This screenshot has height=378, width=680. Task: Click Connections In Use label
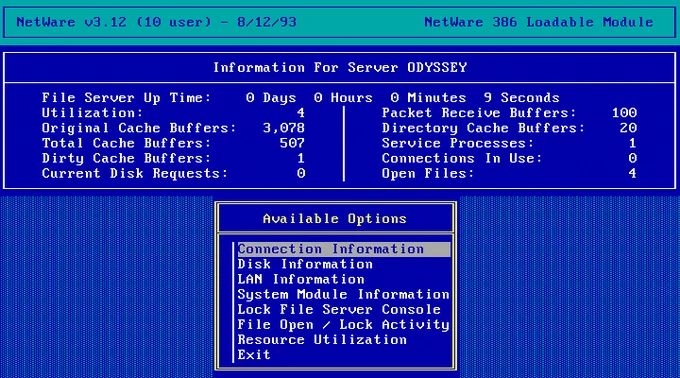click(462, 159)
